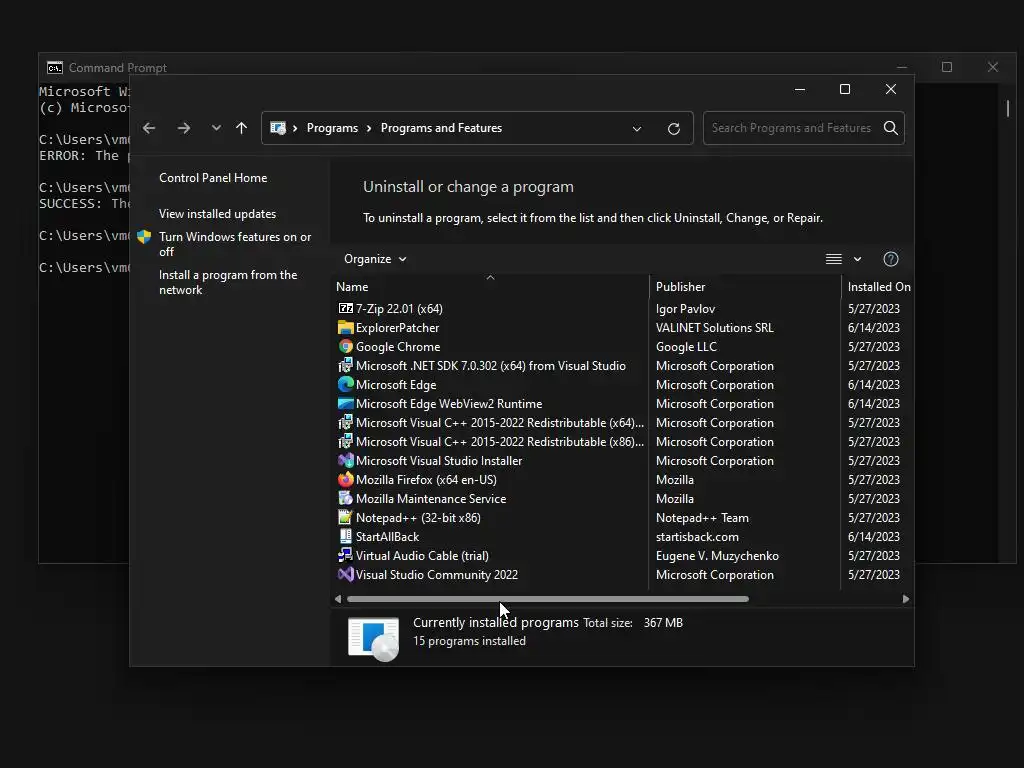Viewport: 1024px width, 768px height.
Task: Open the Organize dropdown menu
Action: coord(375,259)
